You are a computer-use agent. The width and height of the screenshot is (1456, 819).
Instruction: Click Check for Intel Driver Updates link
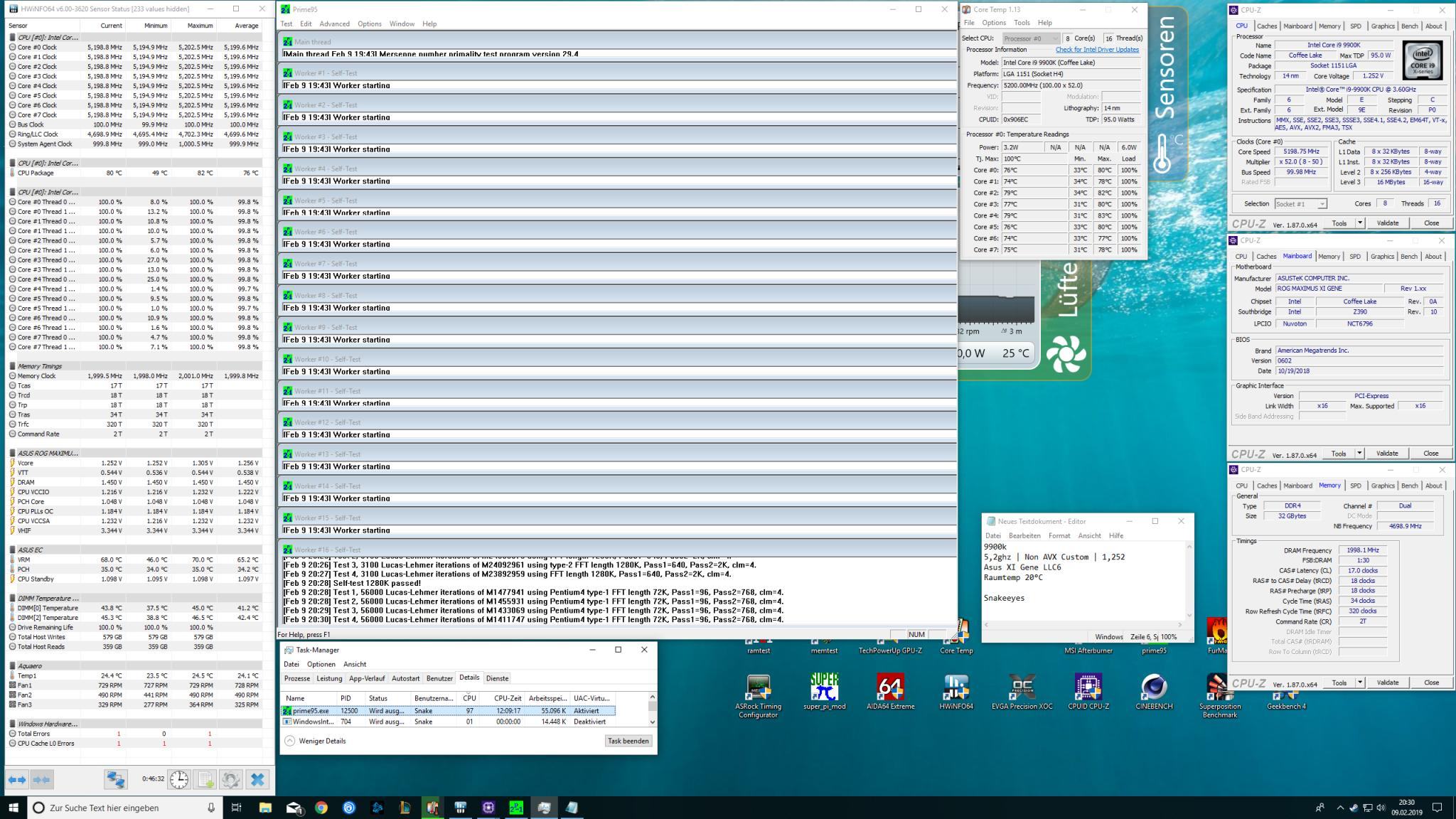tap(1097, 50)
